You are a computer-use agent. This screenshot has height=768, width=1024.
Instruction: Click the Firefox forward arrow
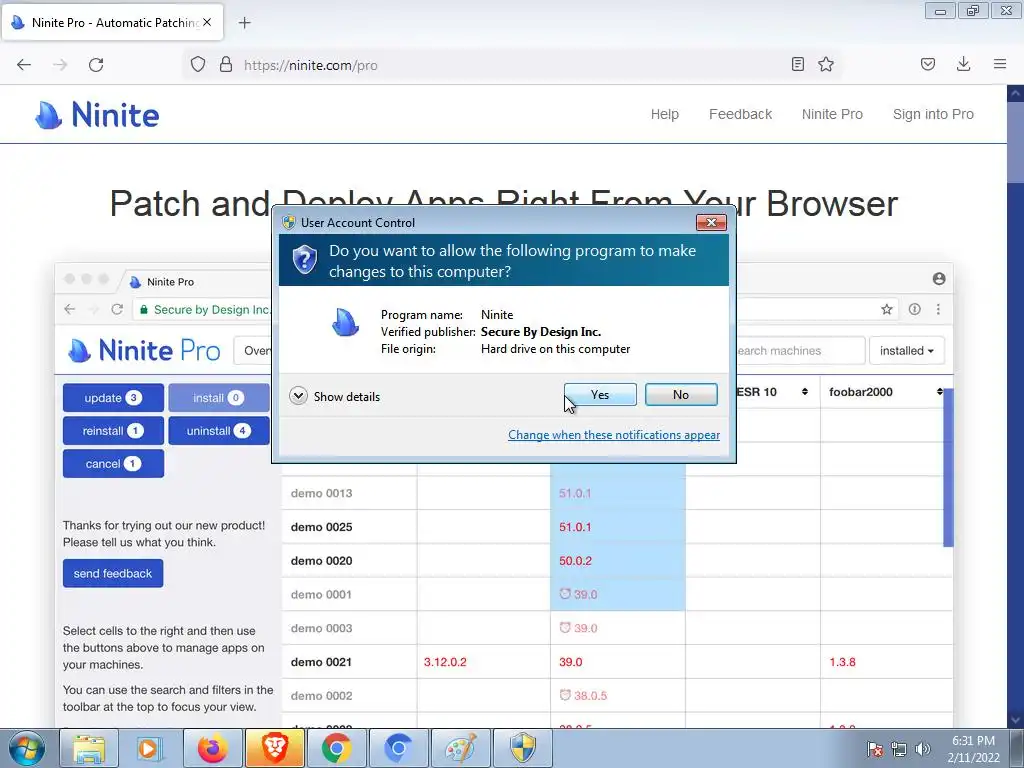[x=60, y=65]
